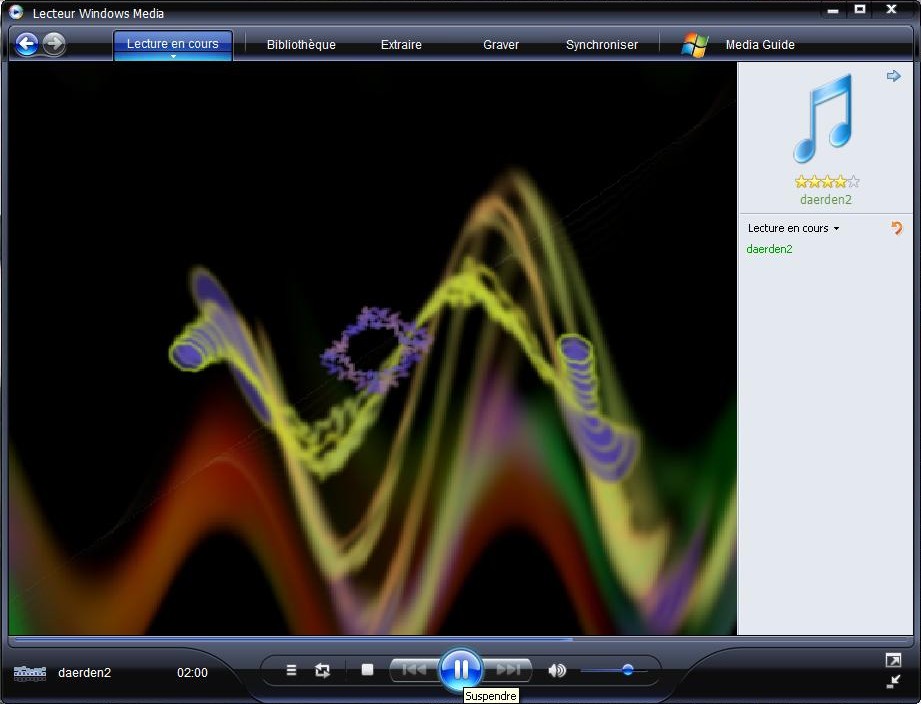Click the visualization icon beside daerden2 title
Screen dimensions: 921x704
tap(30, 673)
